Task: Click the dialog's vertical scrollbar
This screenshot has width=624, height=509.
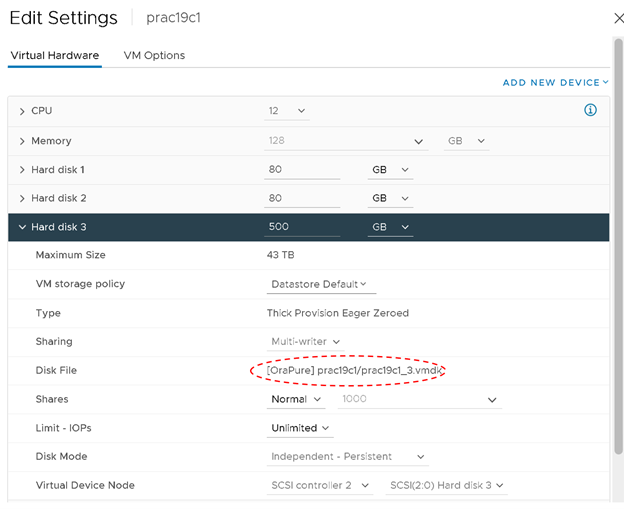Action: pos(617,250)
